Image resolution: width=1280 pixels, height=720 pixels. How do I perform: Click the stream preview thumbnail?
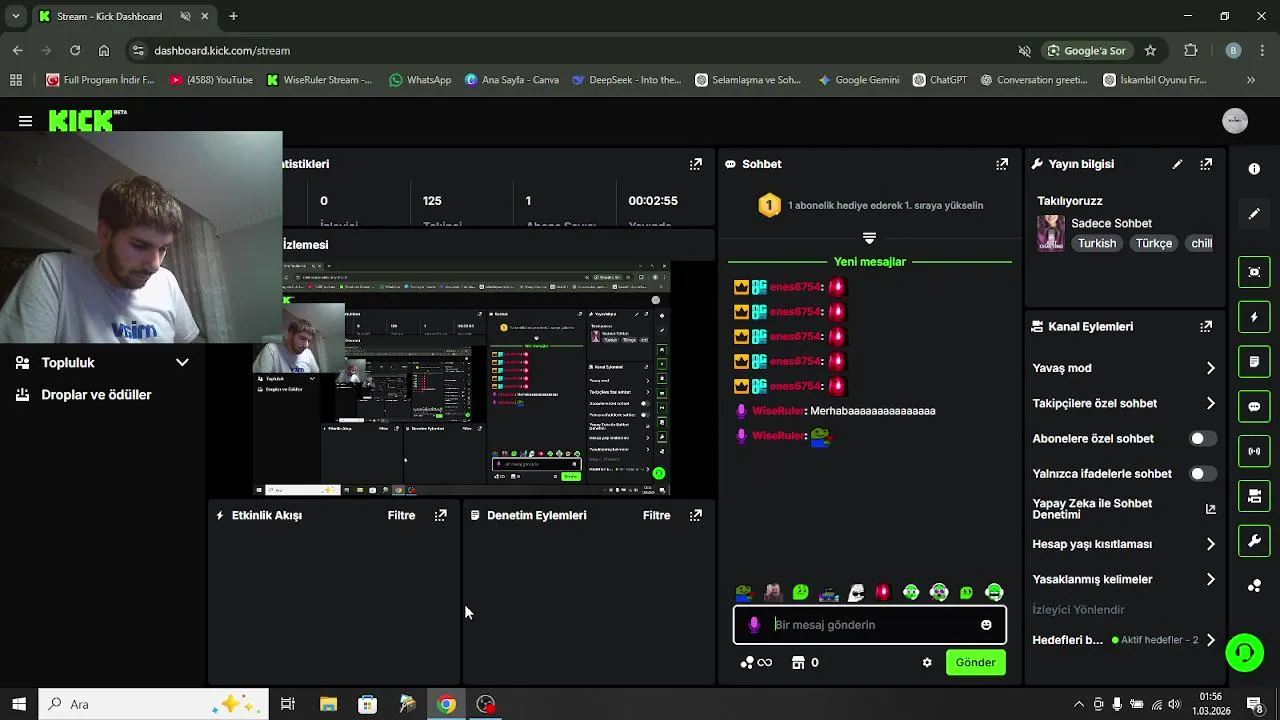point(461,379)
